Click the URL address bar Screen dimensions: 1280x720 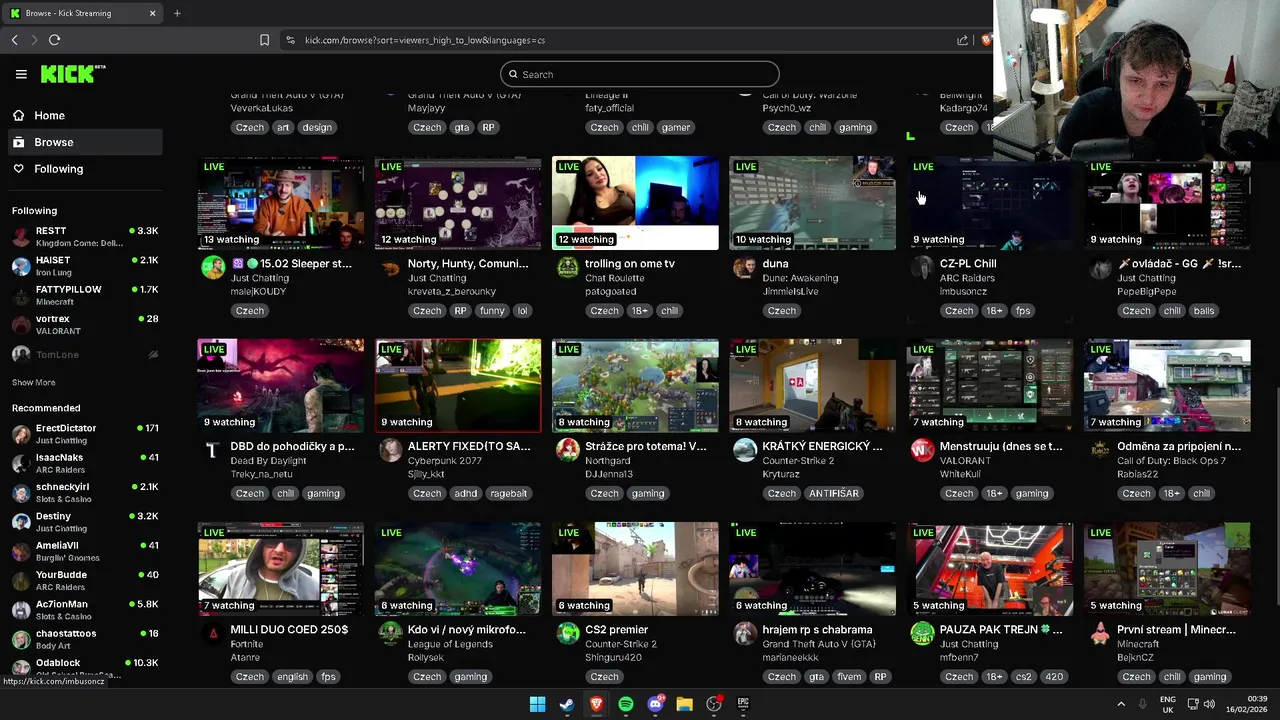coord(620,40)
